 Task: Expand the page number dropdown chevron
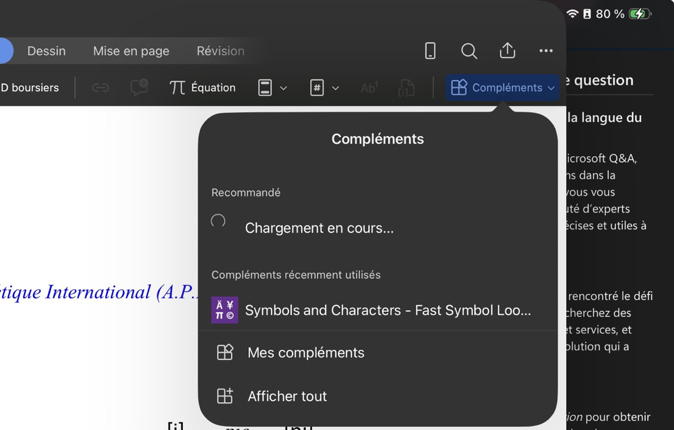336,88
